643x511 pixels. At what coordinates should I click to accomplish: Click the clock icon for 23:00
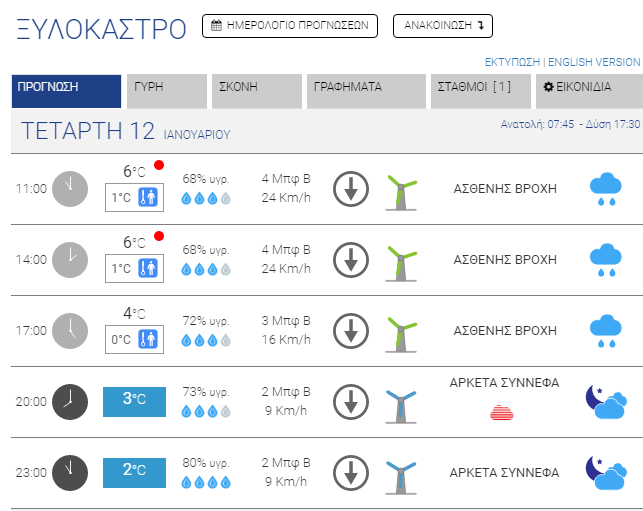70,472
